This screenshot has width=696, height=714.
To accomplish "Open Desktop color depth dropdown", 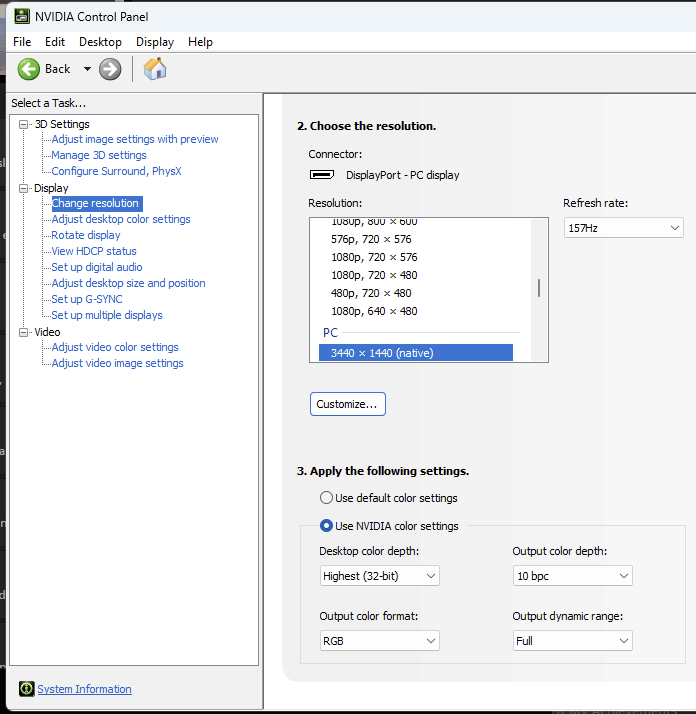I will (379, 576).
